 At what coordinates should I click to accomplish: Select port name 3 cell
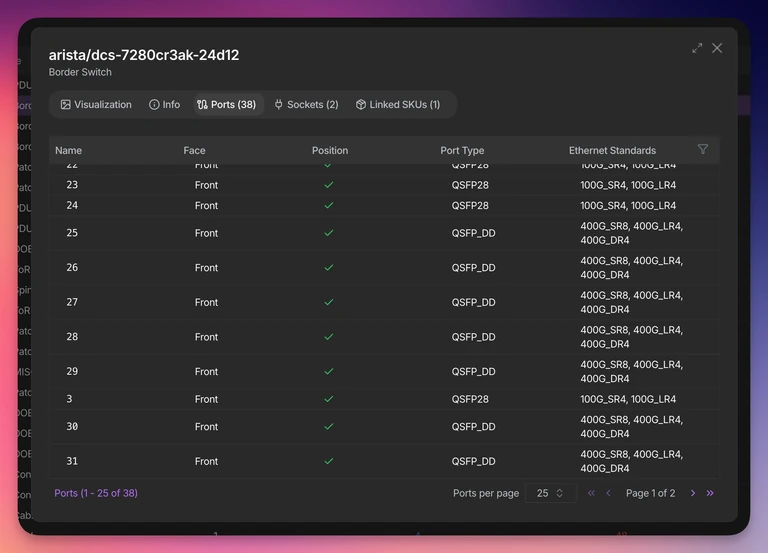[x=69, y=399]
